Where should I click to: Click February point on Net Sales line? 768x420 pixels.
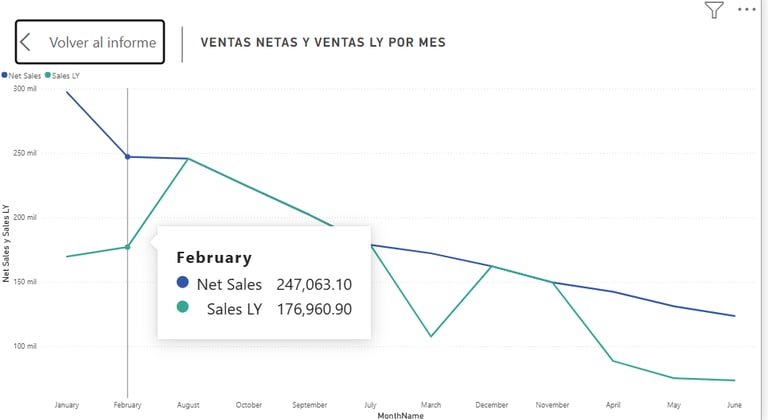pyautogui.click(x=127, y=156)
